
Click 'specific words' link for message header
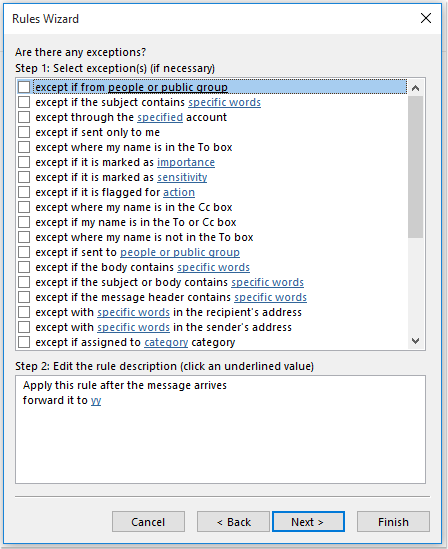click(271, 297)
